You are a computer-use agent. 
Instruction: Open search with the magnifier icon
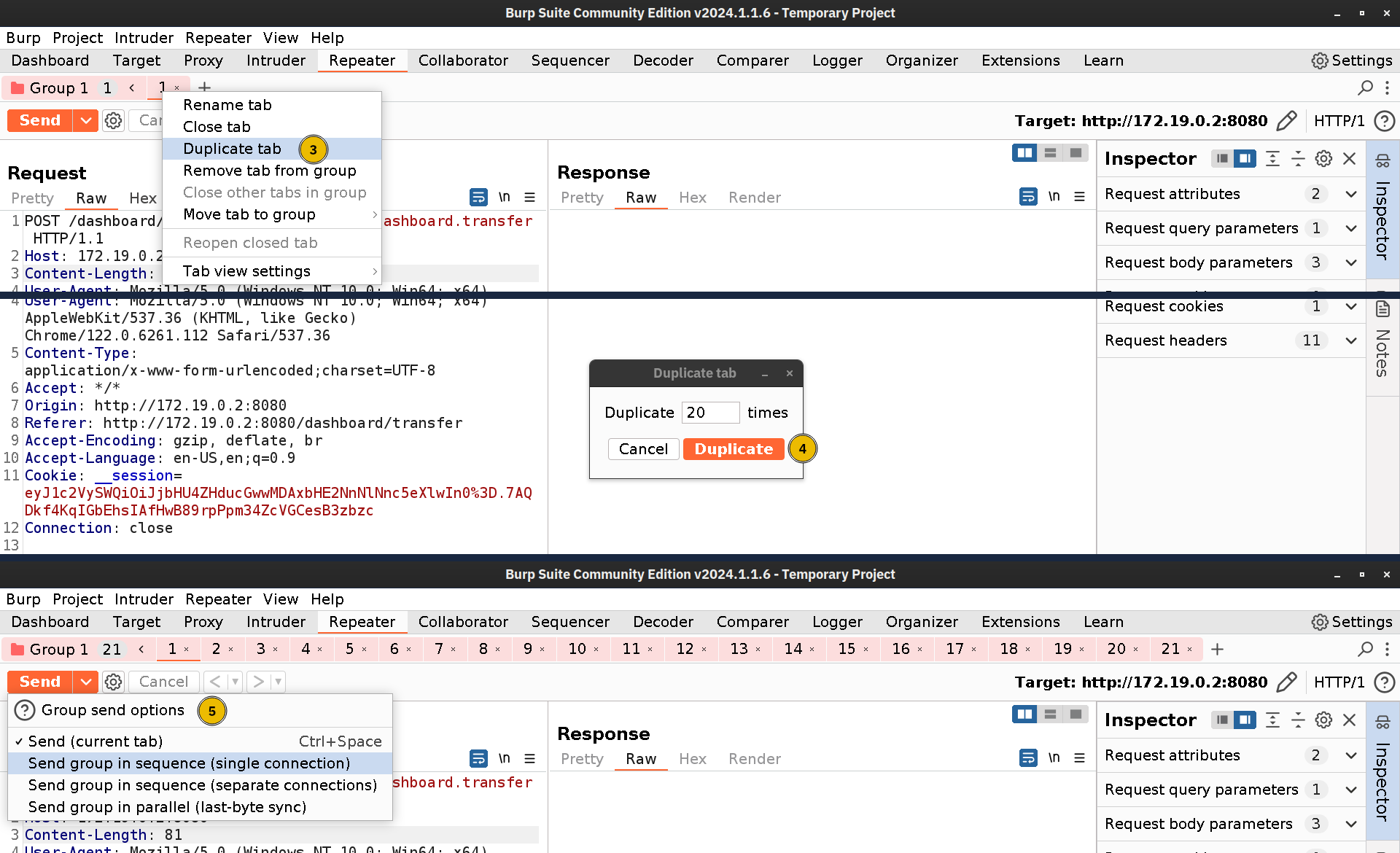click(1365, 87)
